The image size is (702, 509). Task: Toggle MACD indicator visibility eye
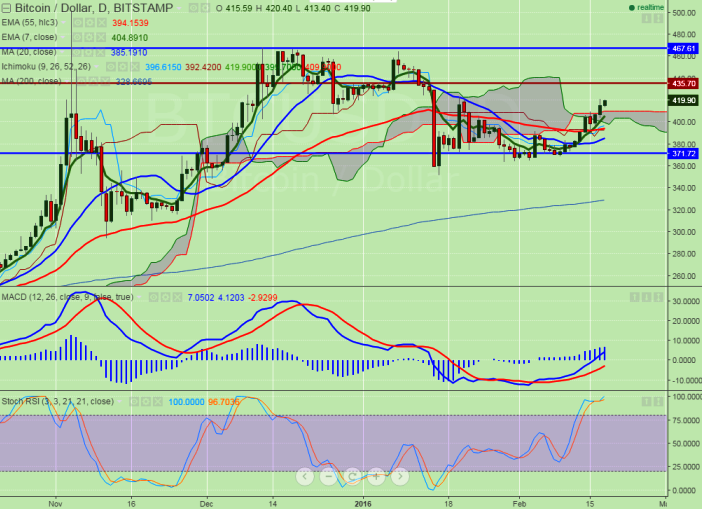[154, 297]
